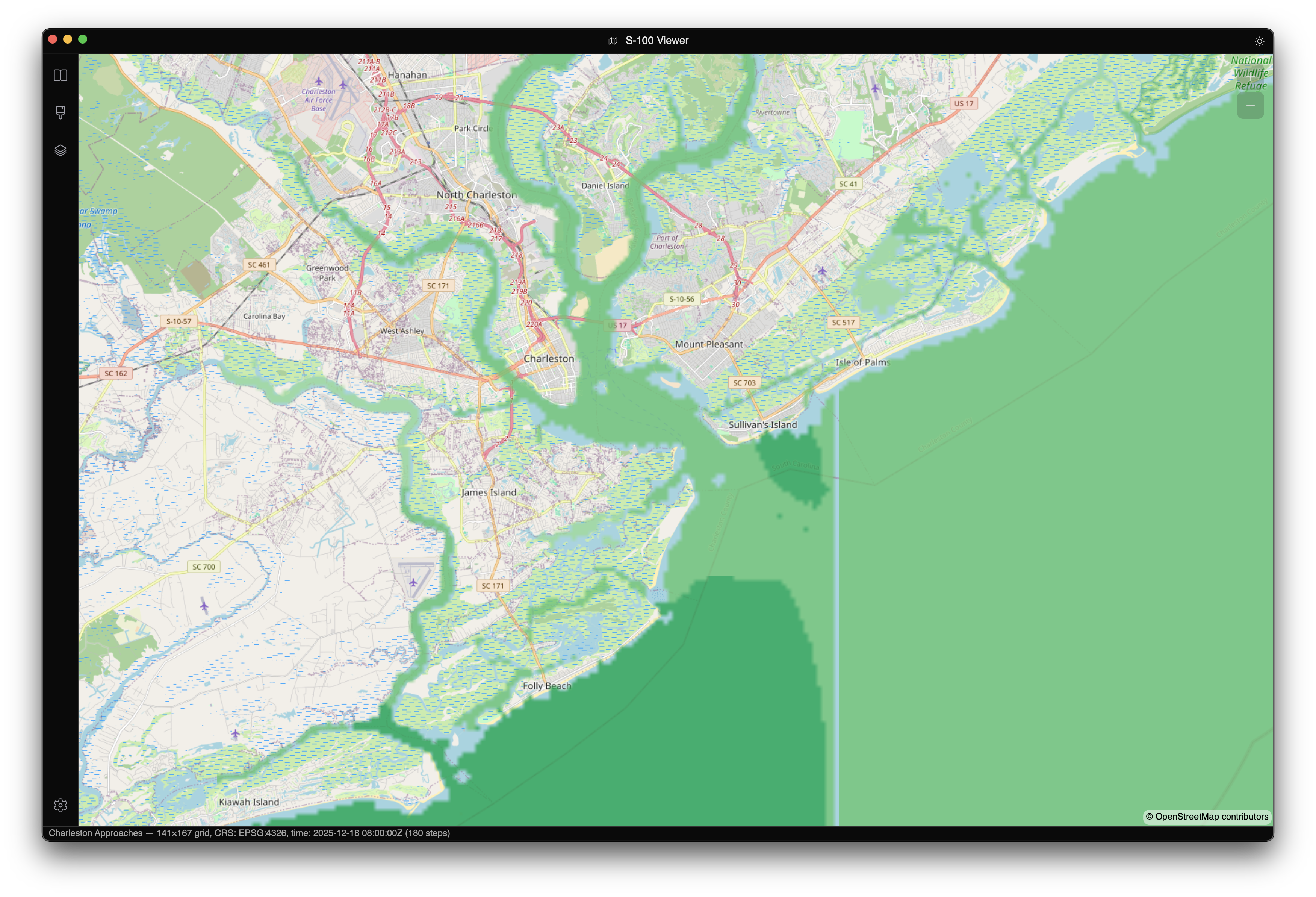This screenshot has width=1316, height=897.
Task: Click the 'SC 703' road shield
Action: click(745, 383)
